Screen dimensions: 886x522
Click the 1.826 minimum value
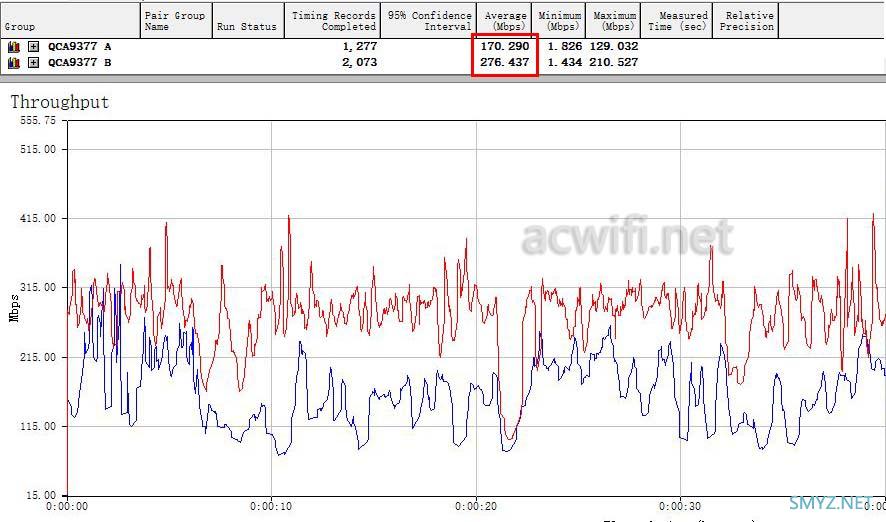pos(564,46)
